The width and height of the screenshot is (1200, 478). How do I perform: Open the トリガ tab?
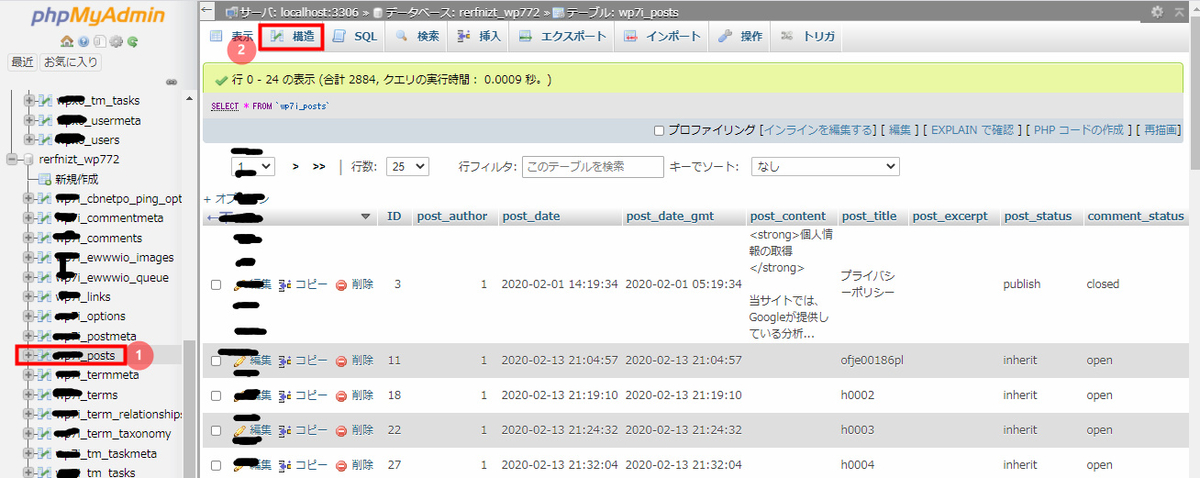(807, 36)
